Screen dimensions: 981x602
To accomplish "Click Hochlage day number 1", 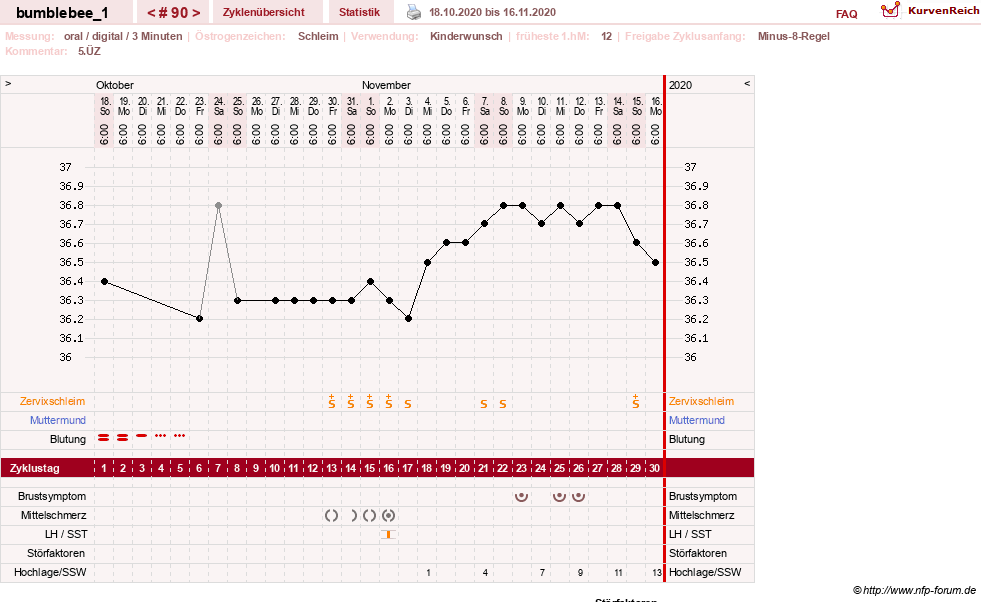I will coord(428,573).
